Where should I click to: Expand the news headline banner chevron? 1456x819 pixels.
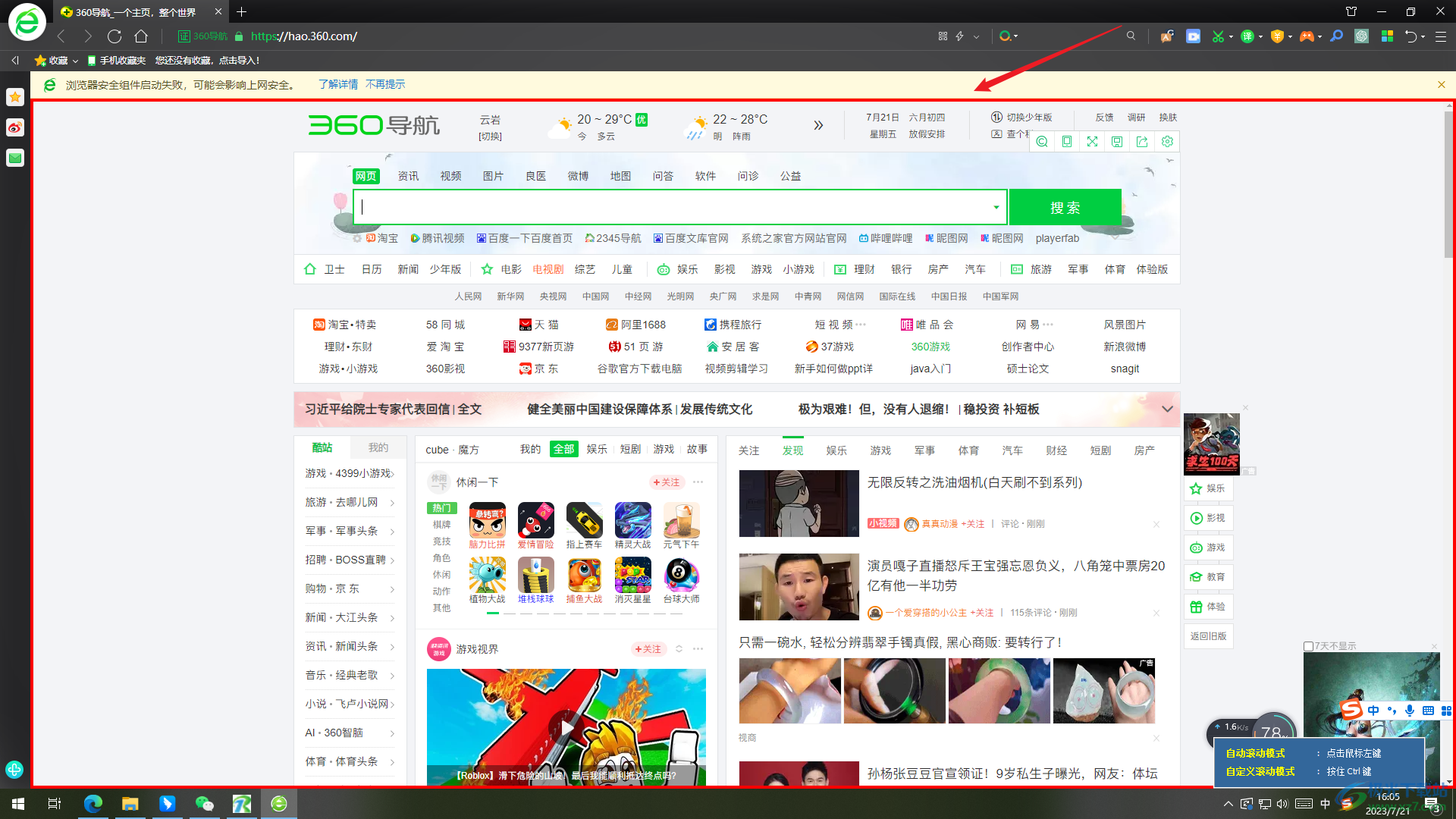[1167, 409]
